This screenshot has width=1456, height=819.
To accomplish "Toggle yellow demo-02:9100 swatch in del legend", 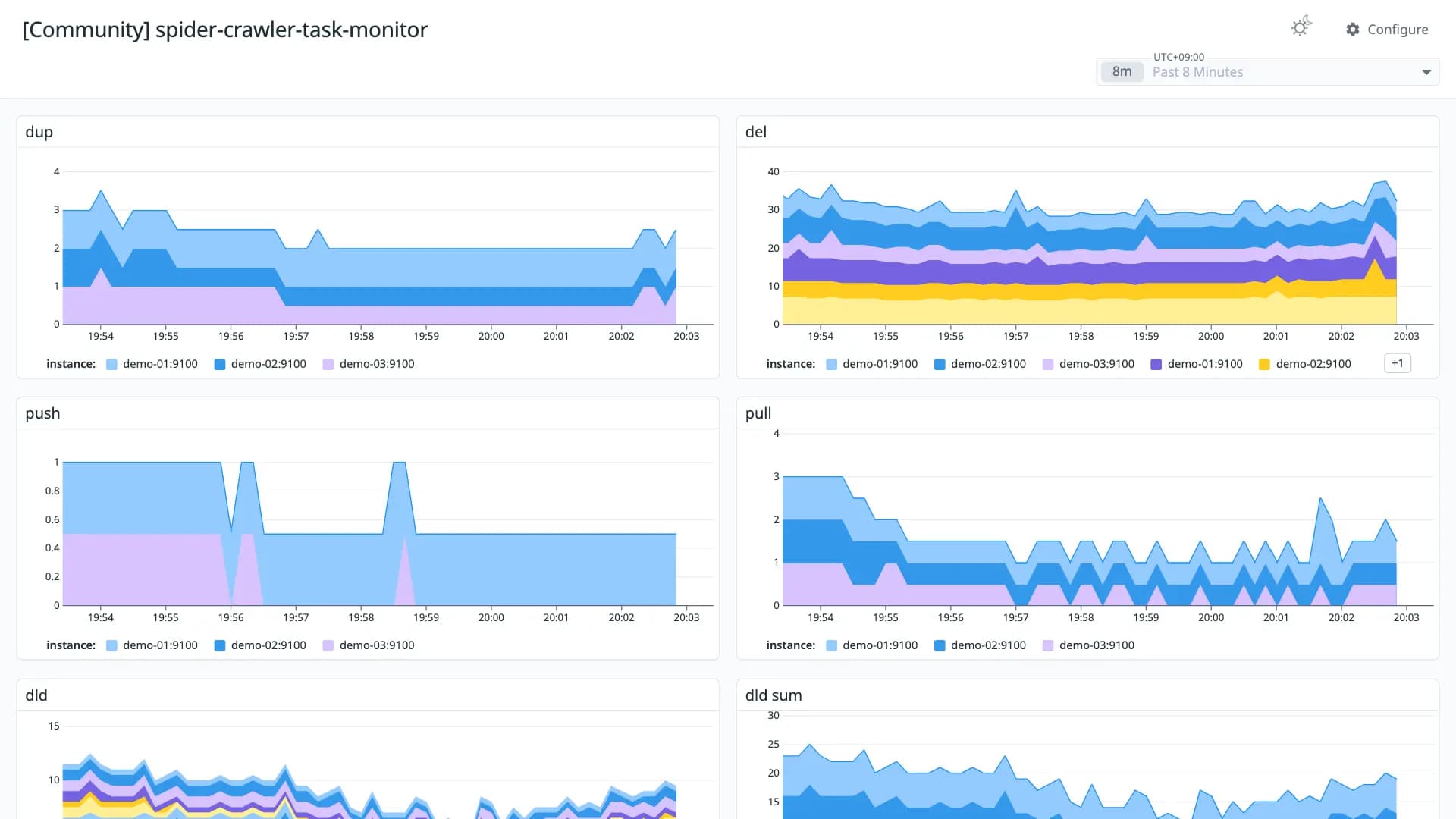I will [x=1265, y=365].
